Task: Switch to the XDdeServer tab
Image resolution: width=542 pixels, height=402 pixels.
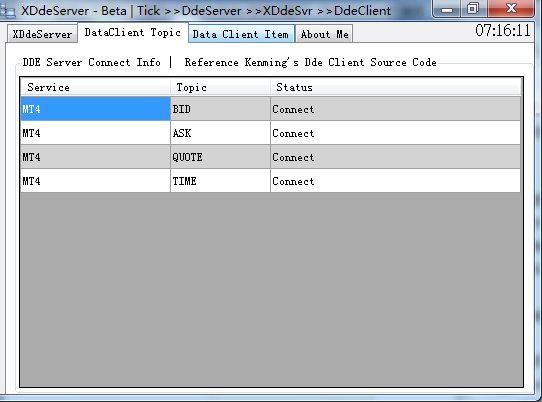Action: (x=42, y=34)
